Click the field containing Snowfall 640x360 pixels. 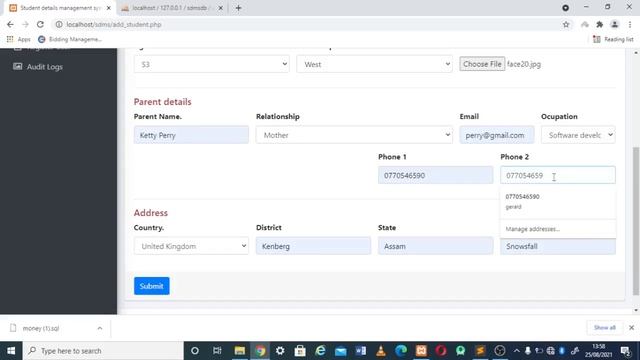pyautogui.click(x=558, y=246)
